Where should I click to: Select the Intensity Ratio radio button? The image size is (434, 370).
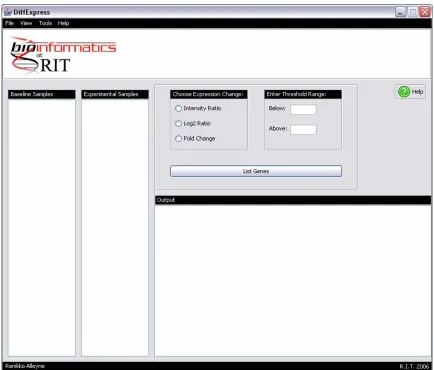(178, 108)
